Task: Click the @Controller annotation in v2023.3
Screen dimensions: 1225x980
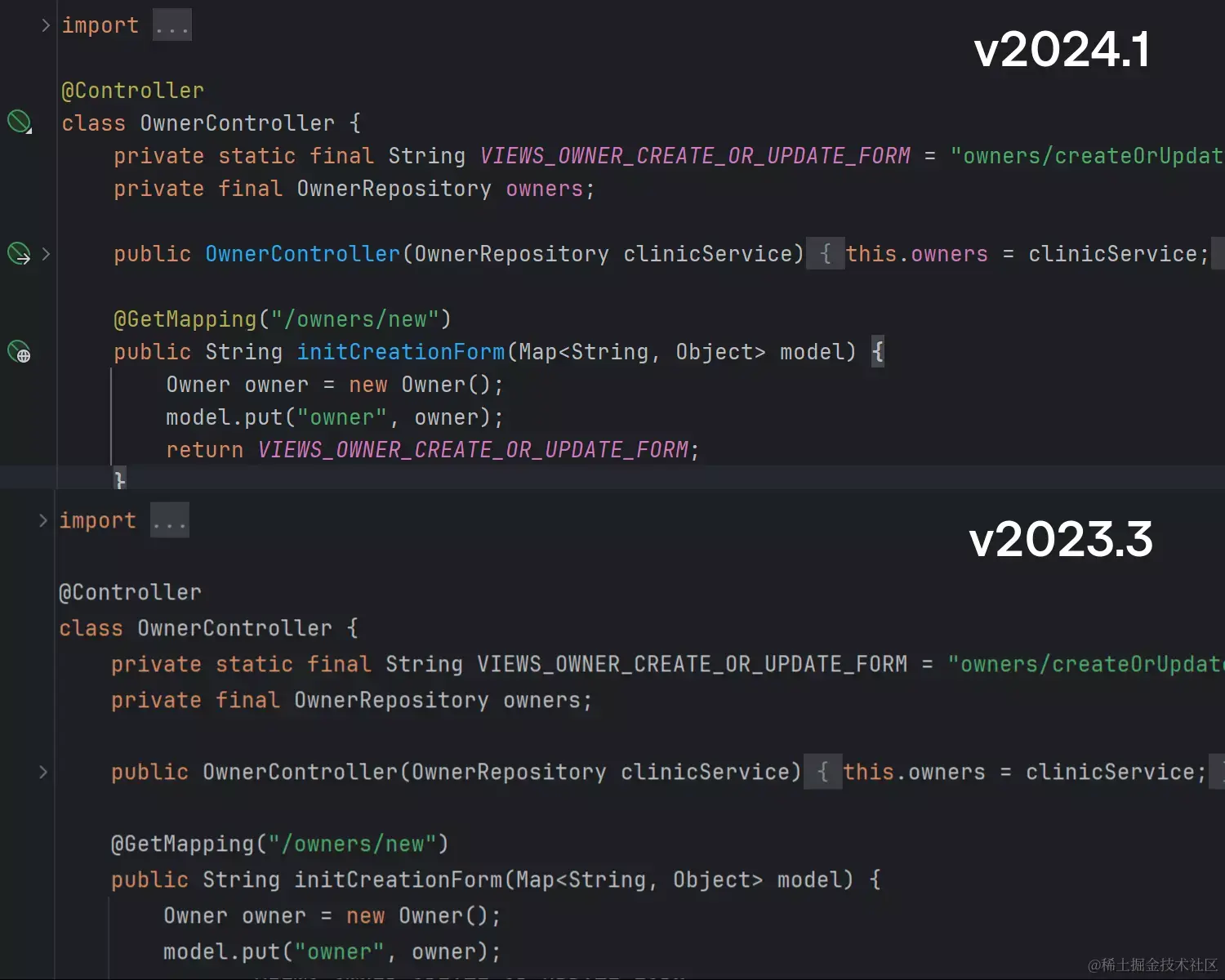Action: click(x=131, y=591)
